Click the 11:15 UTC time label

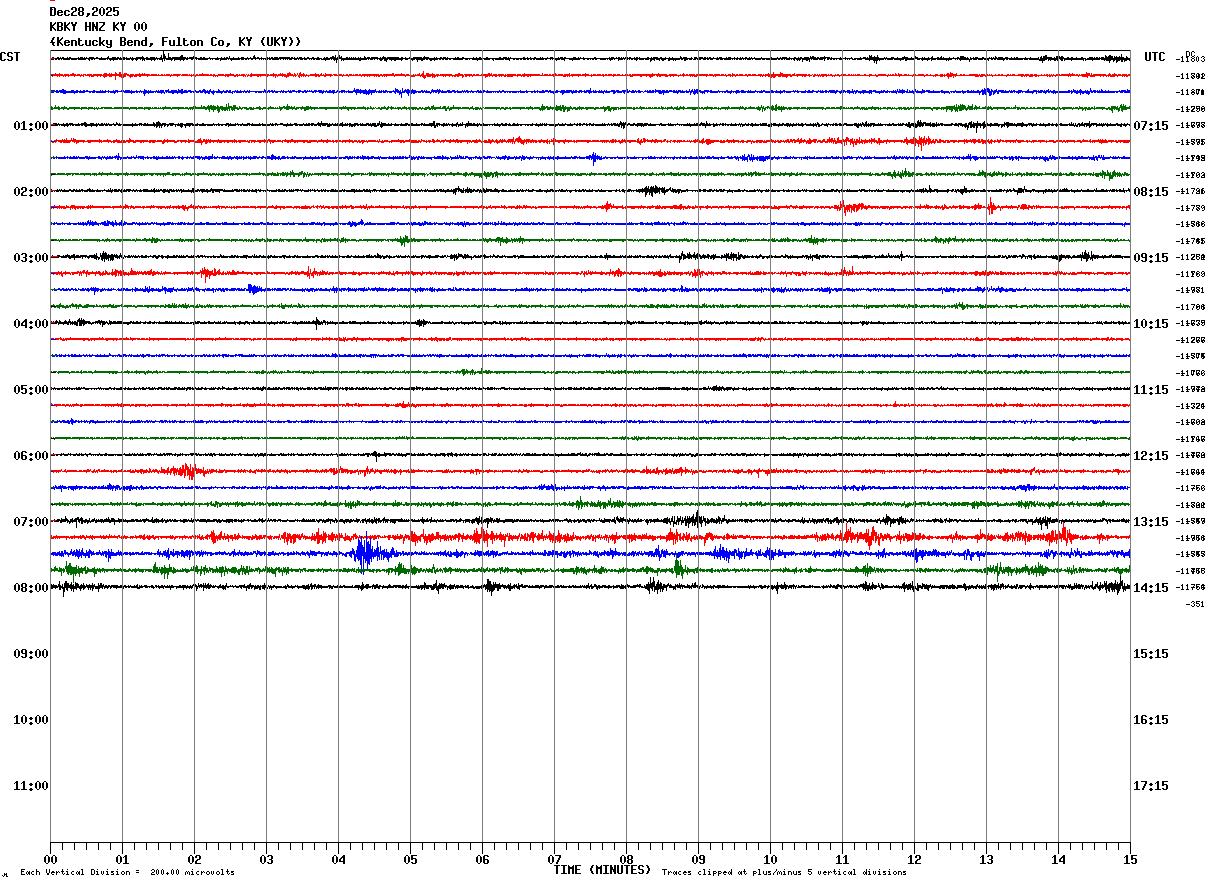coord(1151,390)
